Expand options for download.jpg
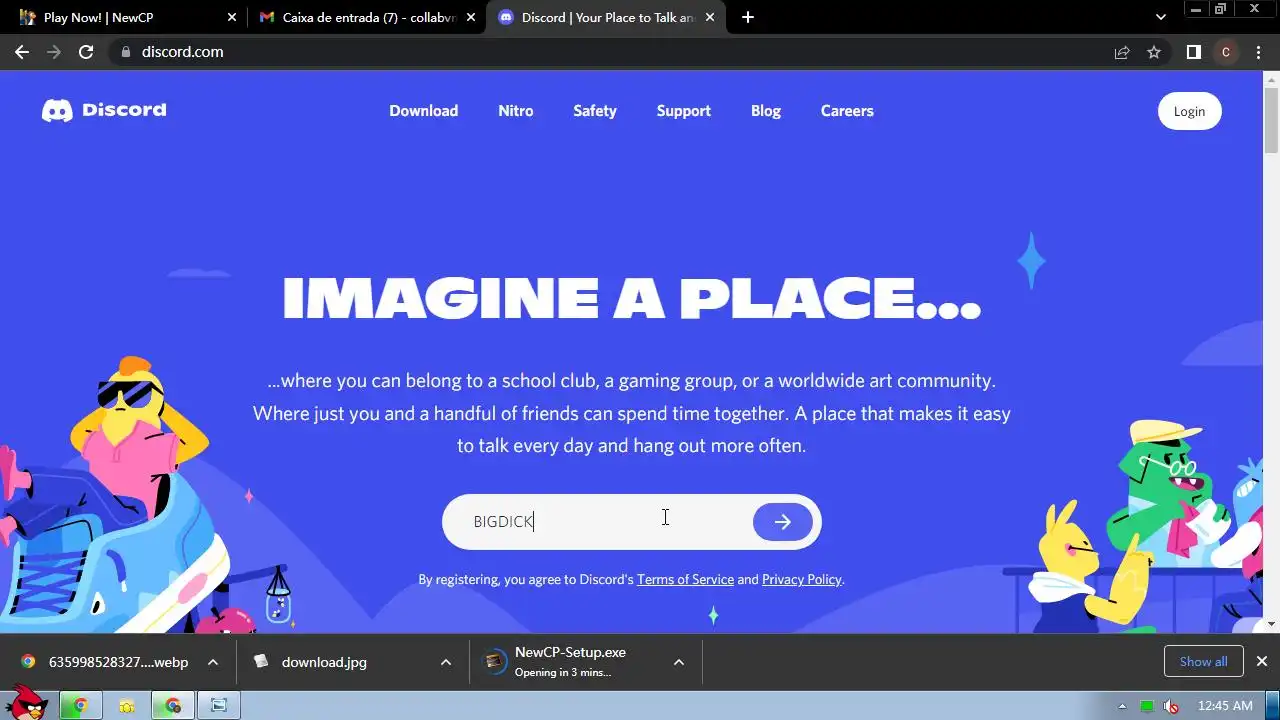The height and width of the screenshot is (720, 1280). pos(446,662)
